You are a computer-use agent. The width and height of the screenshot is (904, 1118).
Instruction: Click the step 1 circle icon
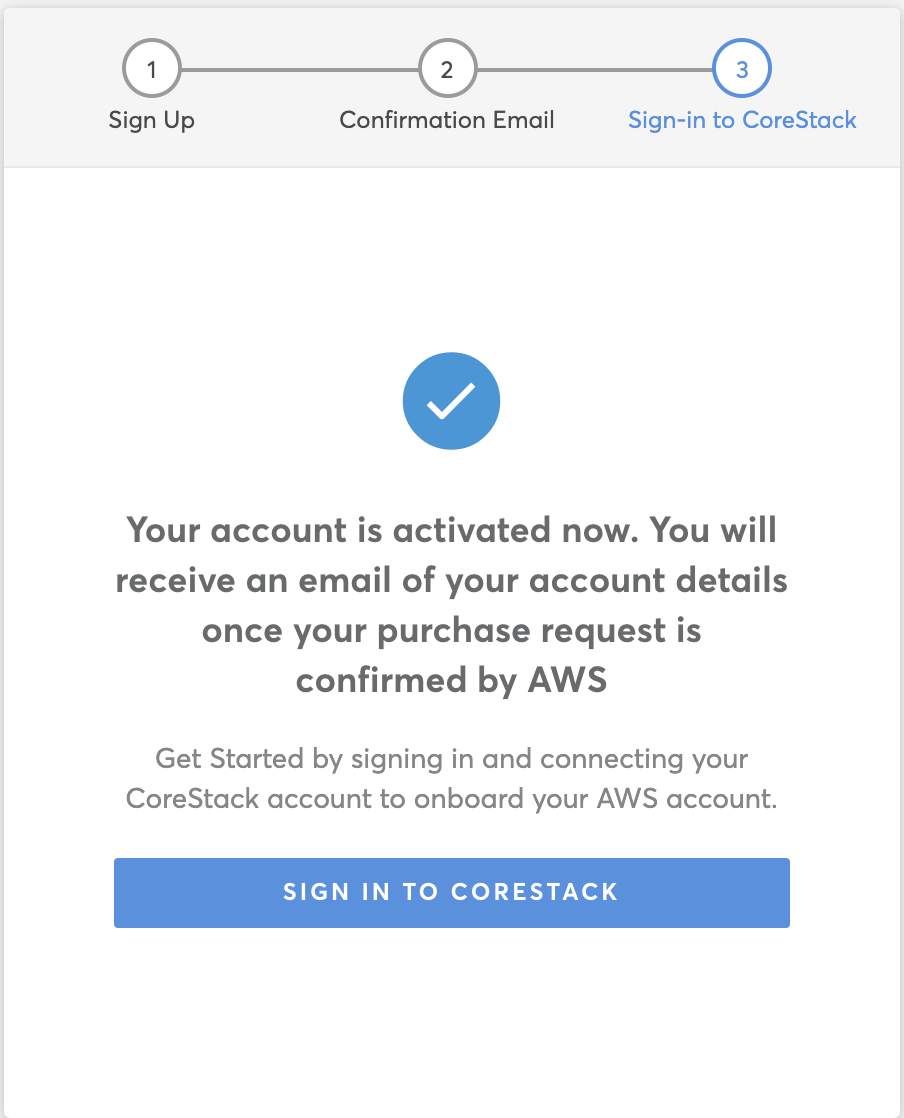click(x=151, y=68)
